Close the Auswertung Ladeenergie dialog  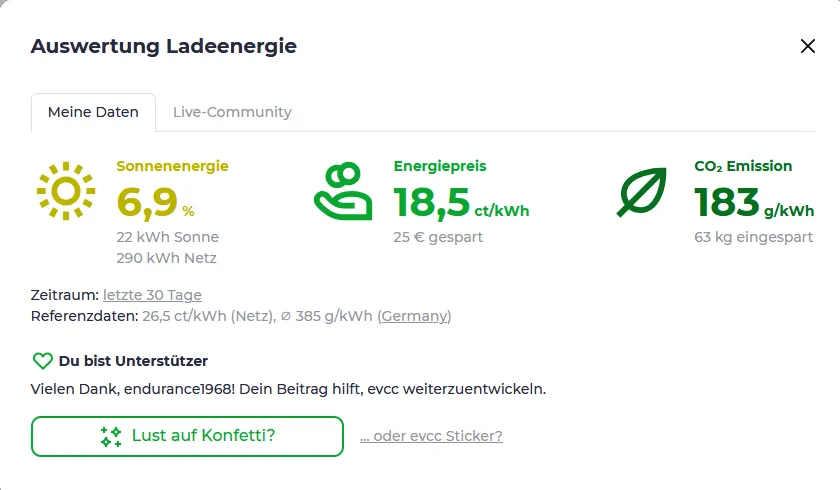coord(807,46)
